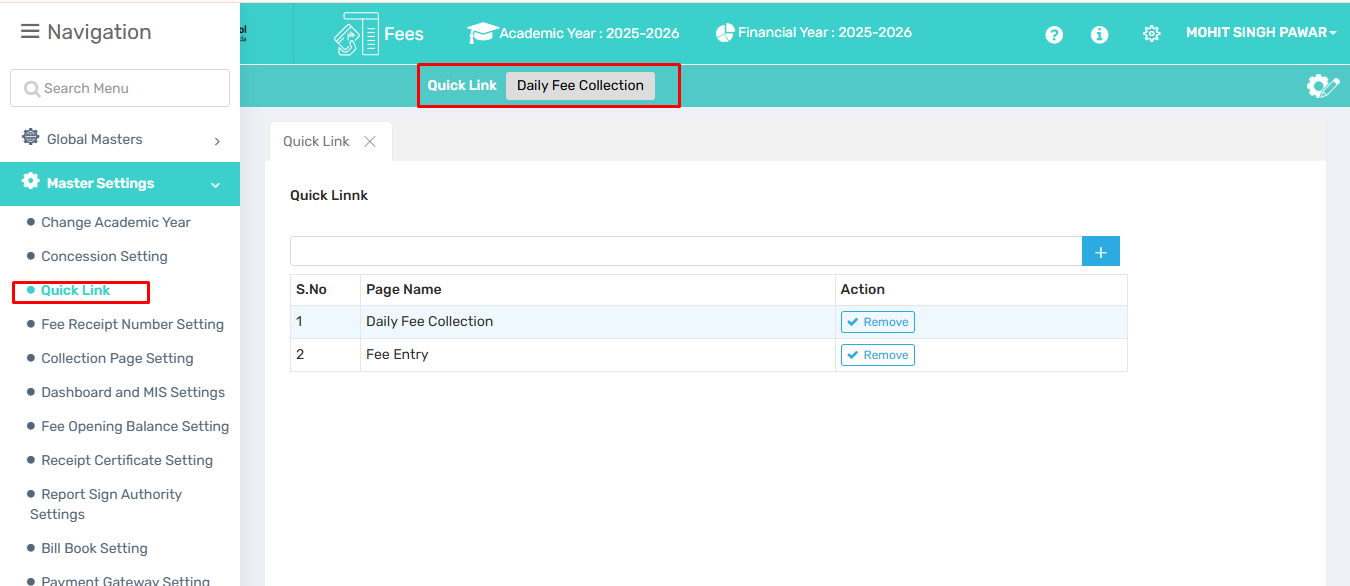
Task: Click the Global Masters gear icon
Action: 30,138
